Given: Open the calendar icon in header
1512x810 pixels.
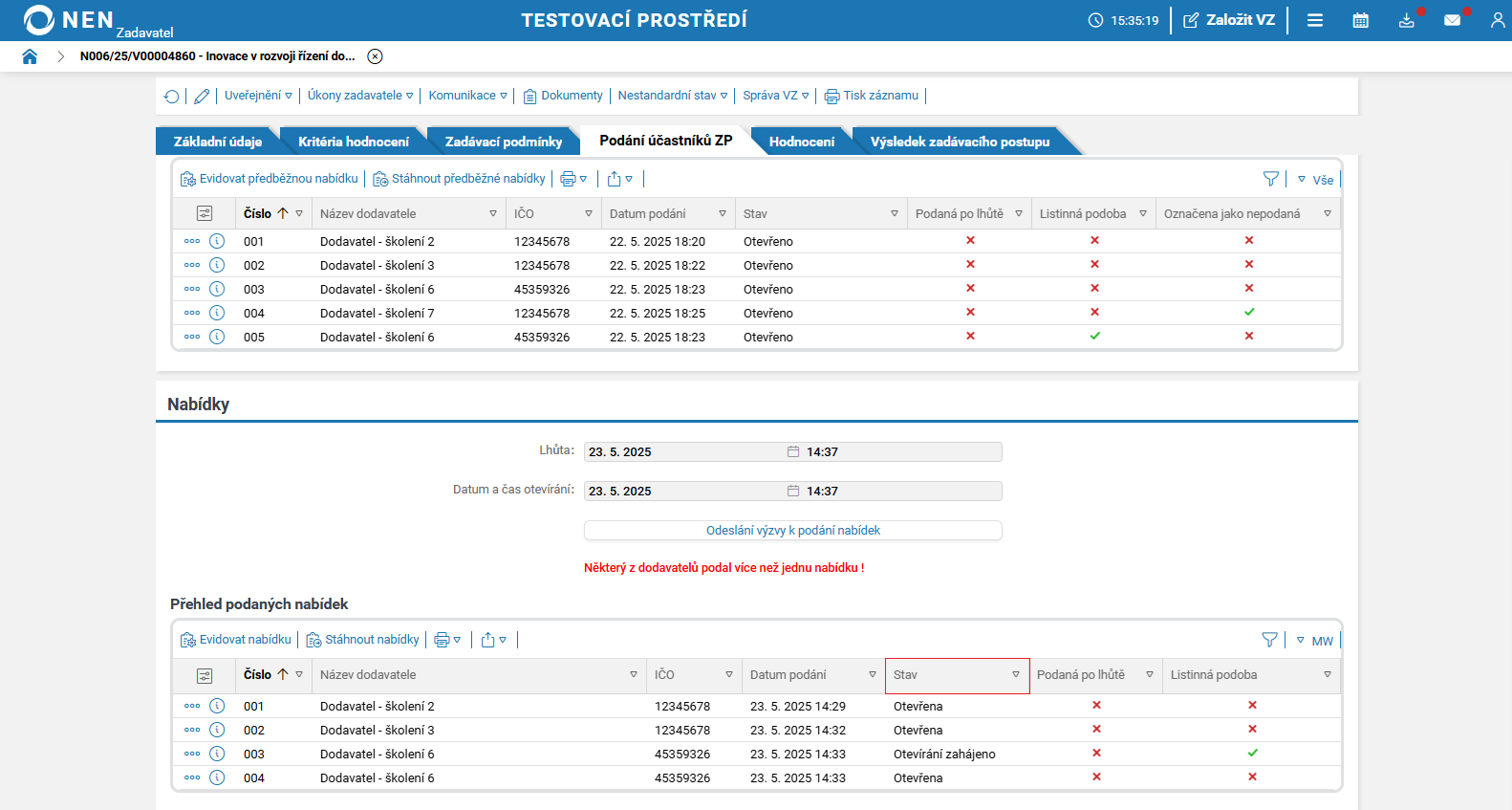Looking at the screenshot, I should 1360,20.
